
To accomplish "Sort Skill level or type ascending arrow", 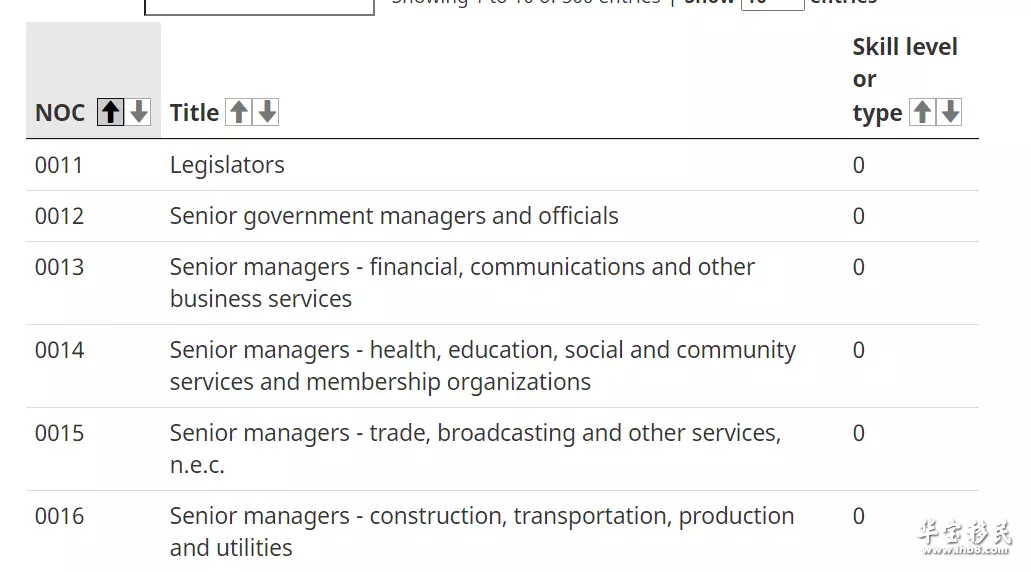I will 922,112.
